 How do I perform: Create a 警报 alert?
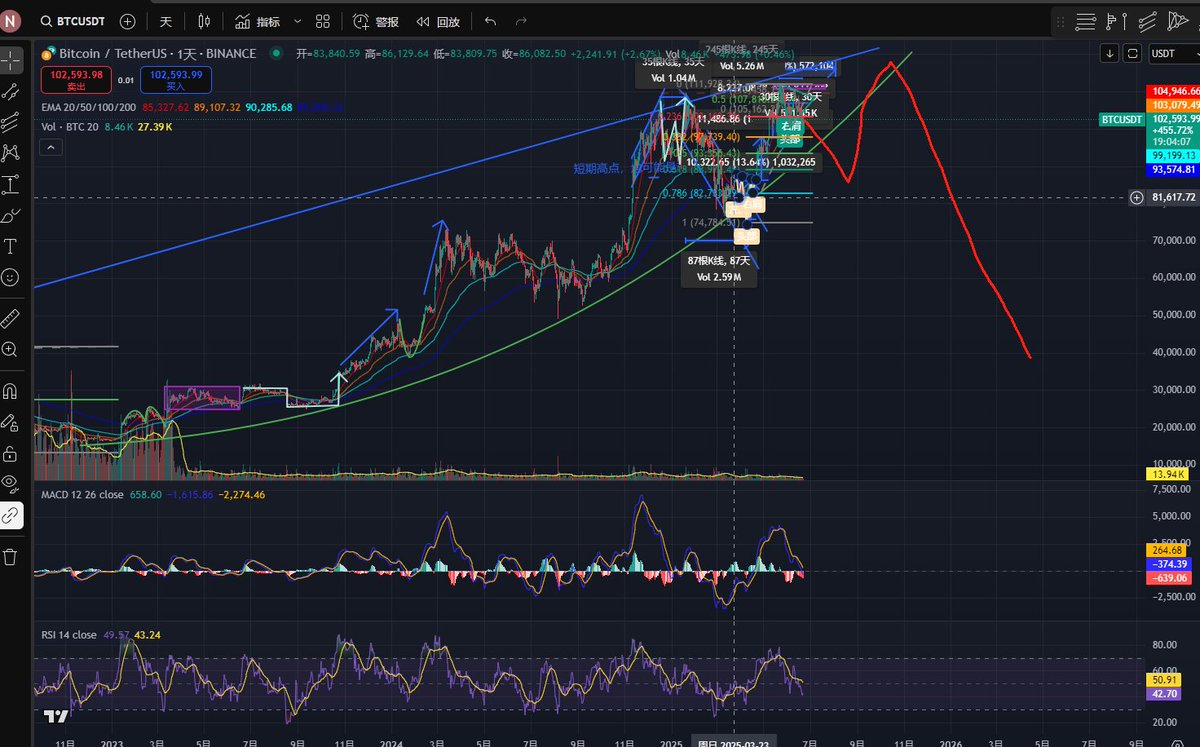(x=378, y=21)
